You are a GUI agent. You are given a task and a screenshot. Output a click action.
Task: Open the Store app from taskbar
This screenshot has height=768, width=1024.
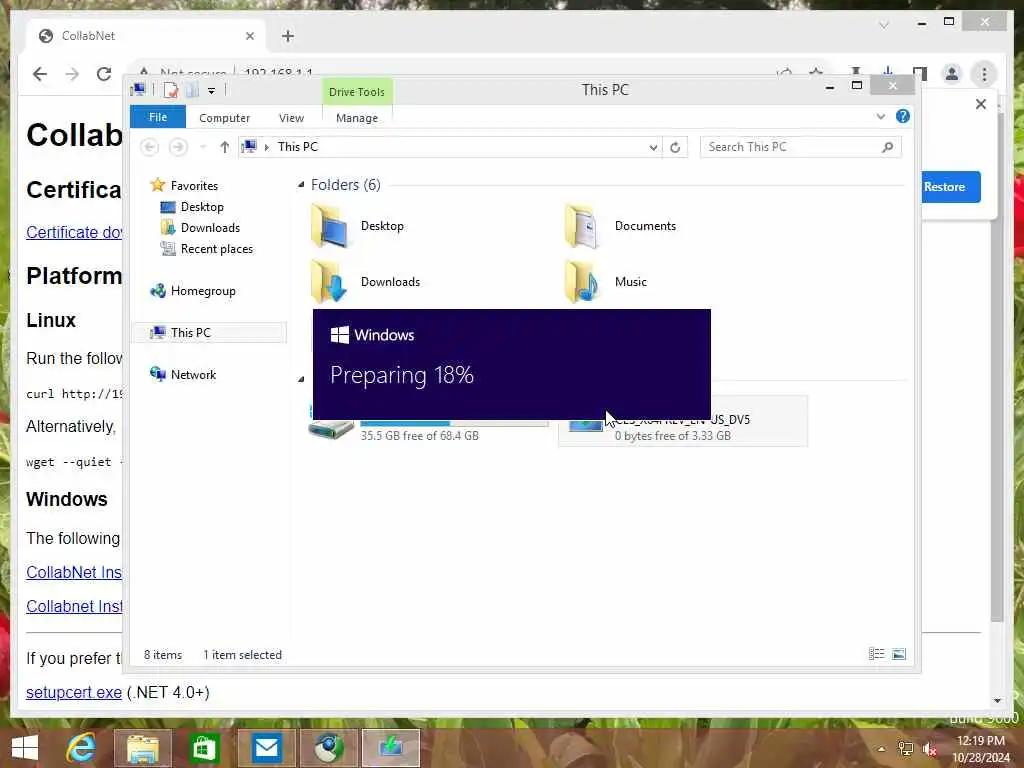204,748
